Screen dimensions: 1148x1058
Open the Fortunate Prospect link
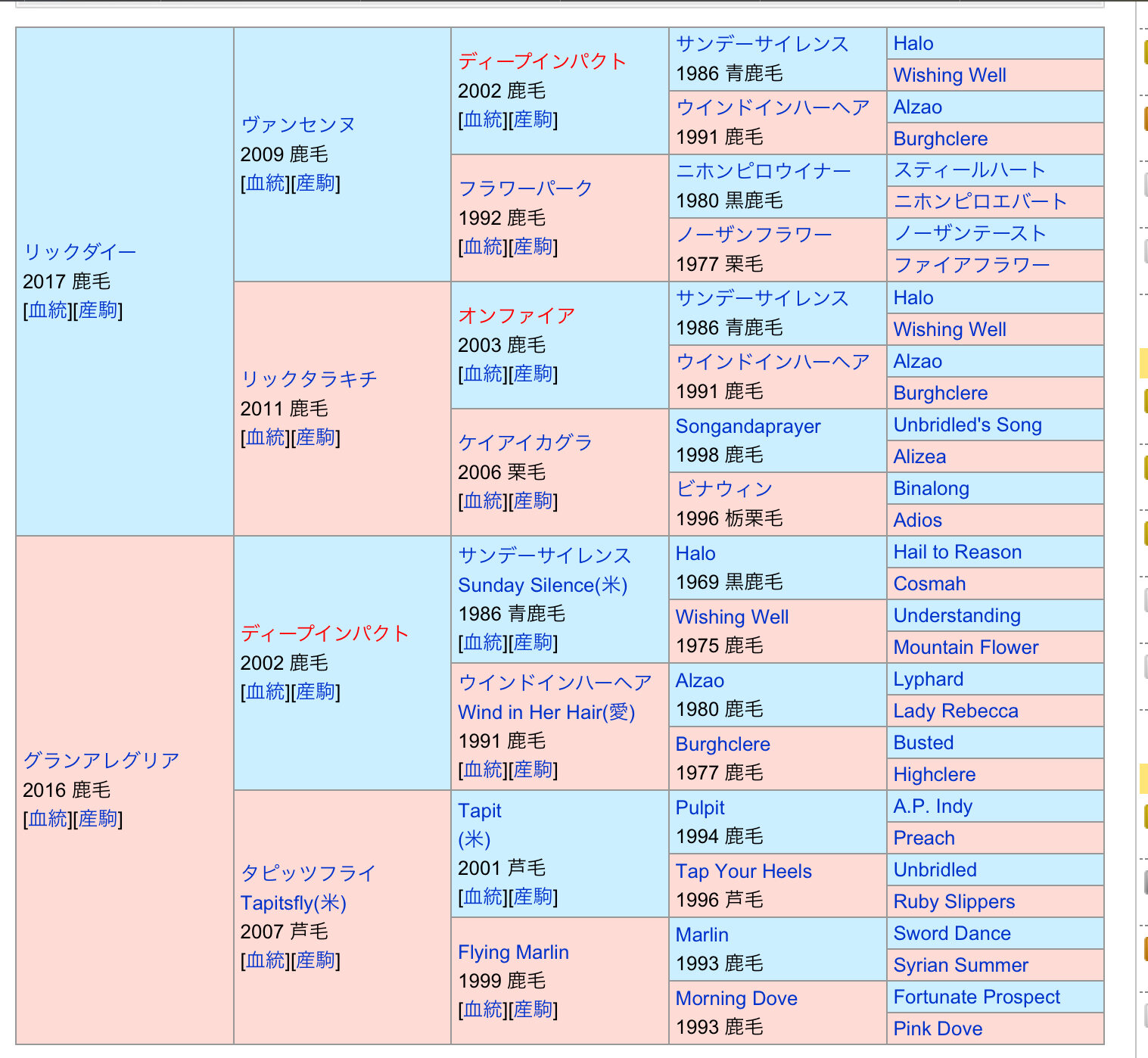coord(976,997)
